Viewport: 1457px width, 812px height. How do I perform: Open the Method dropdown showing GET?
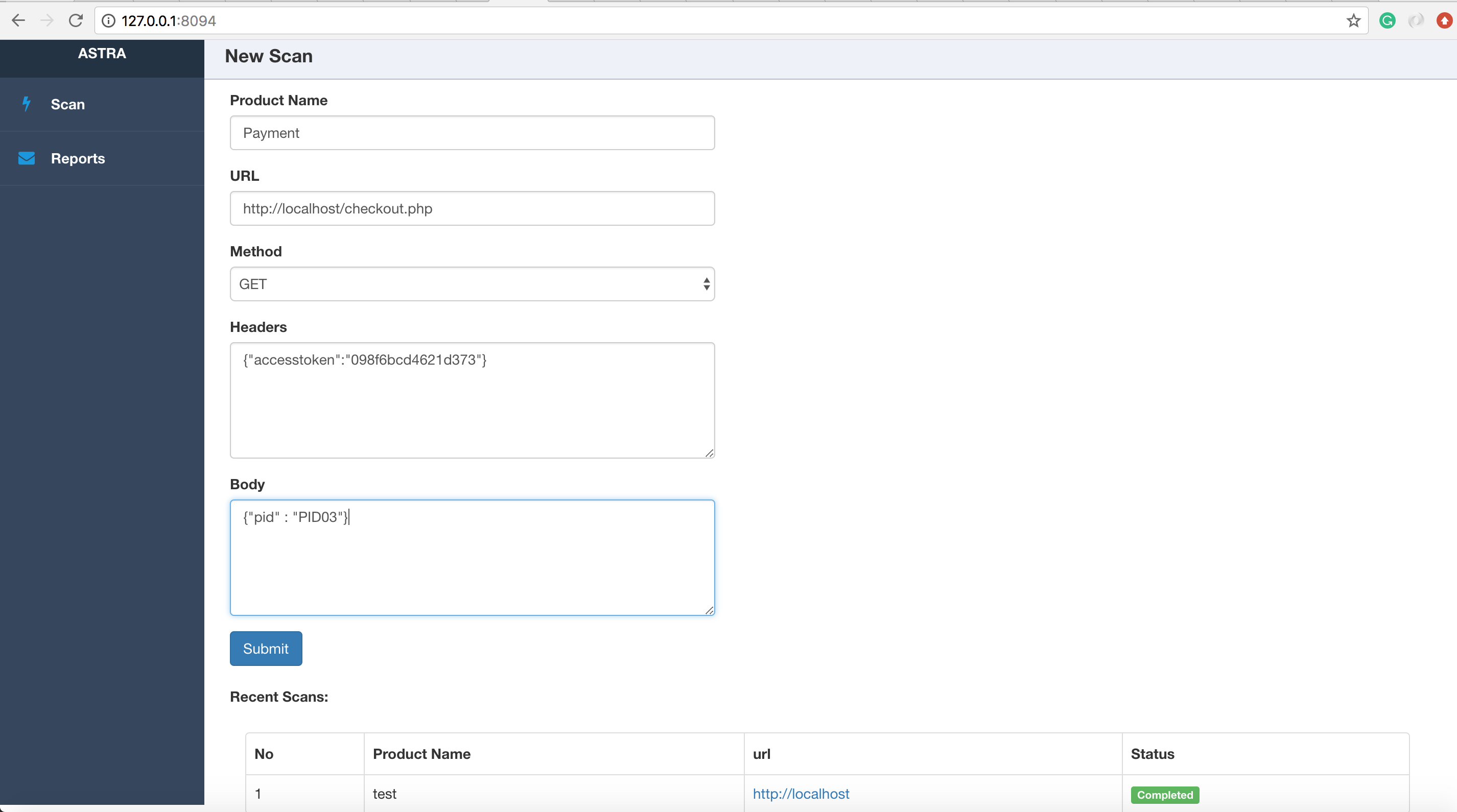(x=472, y=284)
